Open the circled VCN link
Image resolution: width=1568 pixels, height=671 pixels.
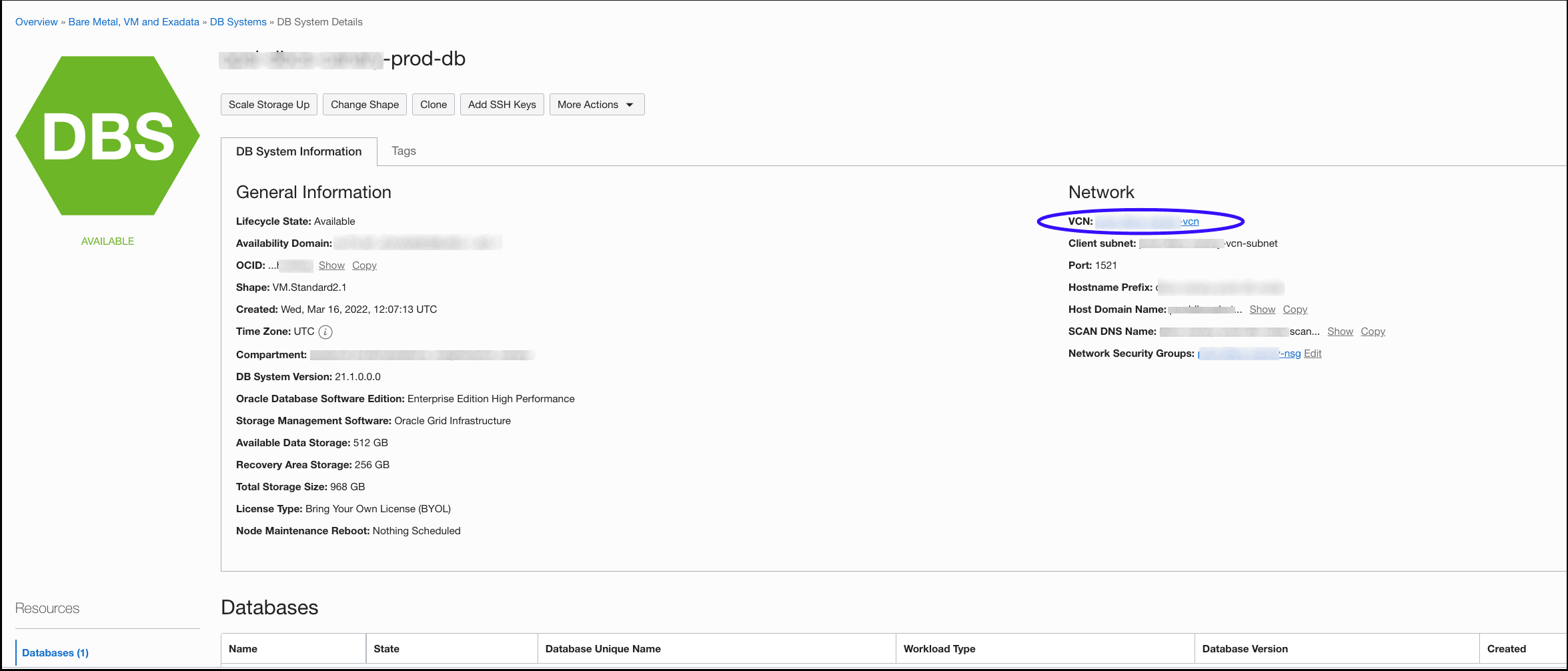(1191, 221)
